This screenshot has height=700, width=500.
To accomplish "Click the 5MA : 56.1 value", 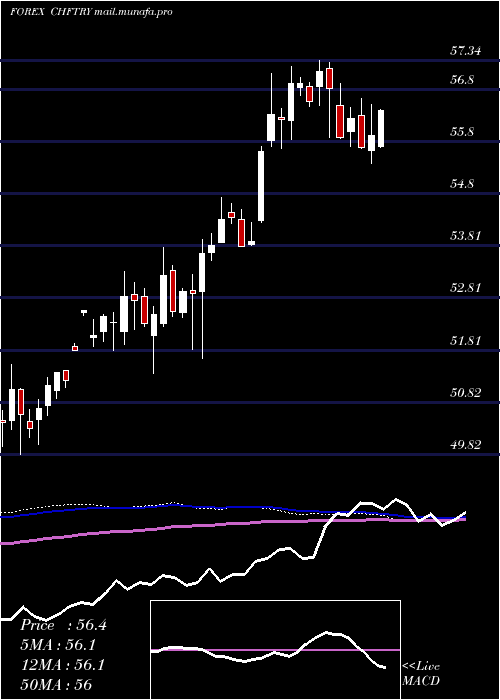I will [58, 645].
